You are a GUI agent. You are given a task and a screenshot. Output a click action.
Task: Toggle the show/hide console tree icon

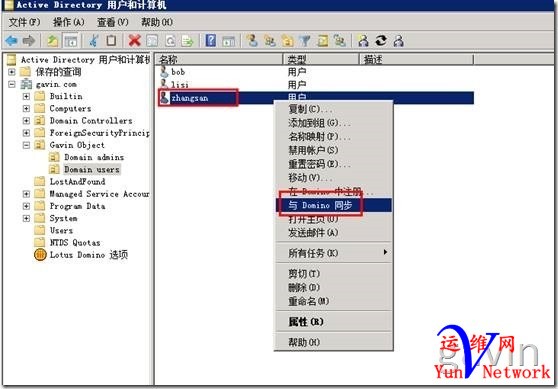71,41
